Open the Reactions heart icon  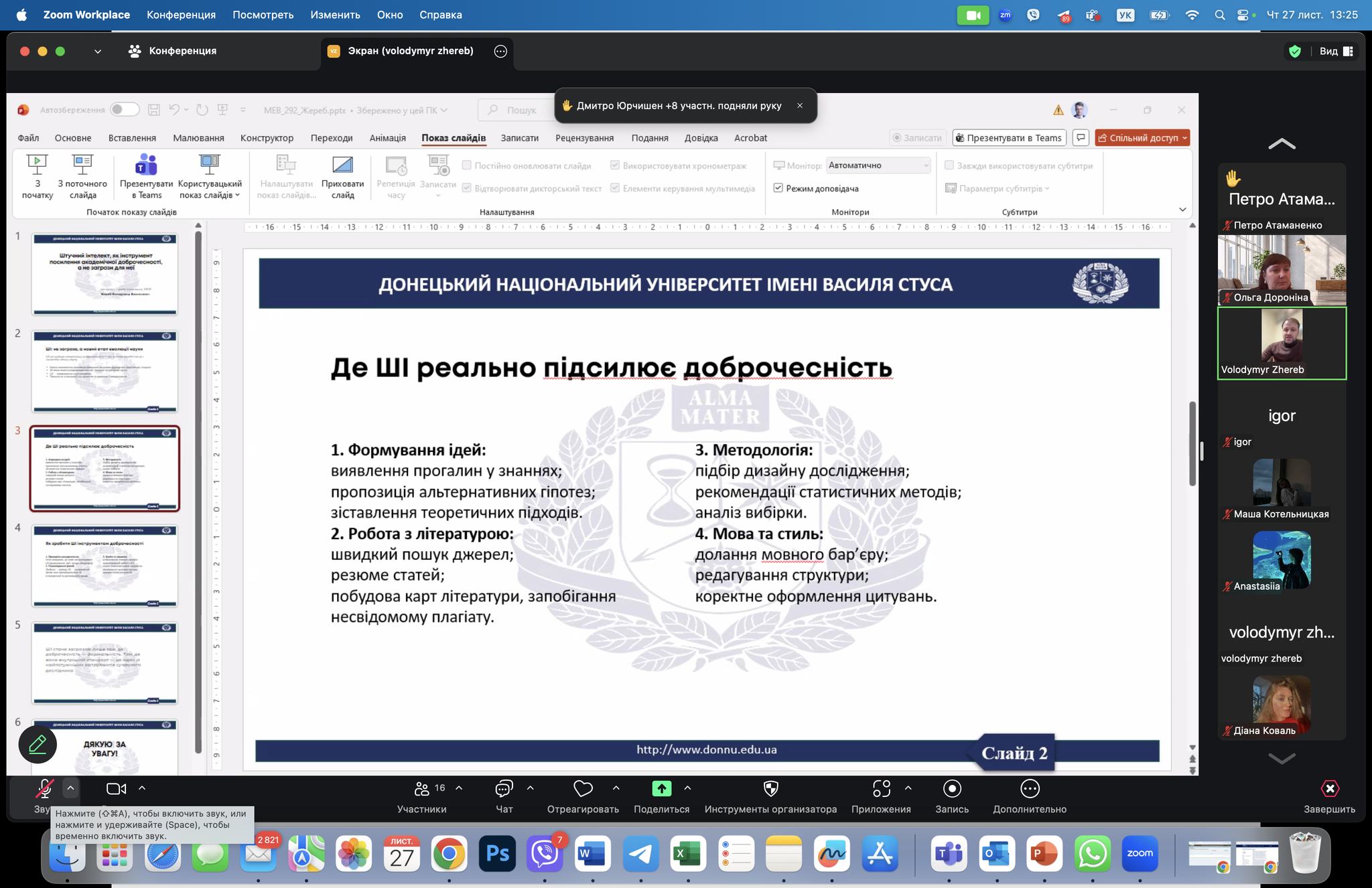(583, 789)
